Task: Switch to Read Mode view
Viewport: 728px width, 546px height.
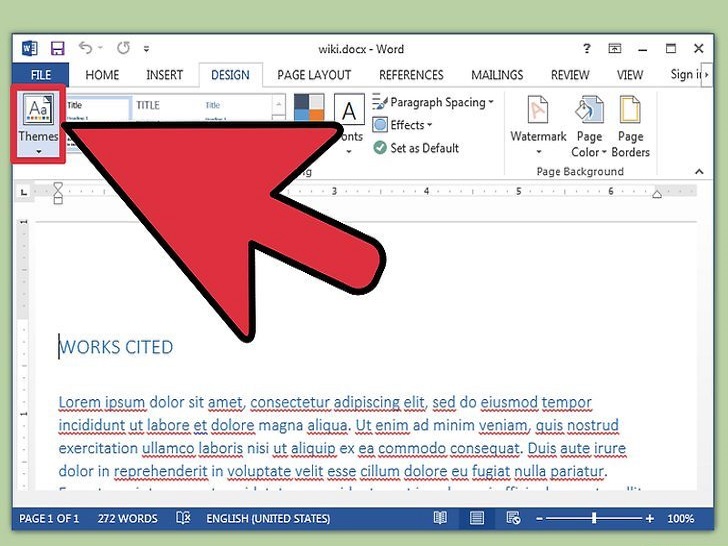Action: (x=440, y=518)
